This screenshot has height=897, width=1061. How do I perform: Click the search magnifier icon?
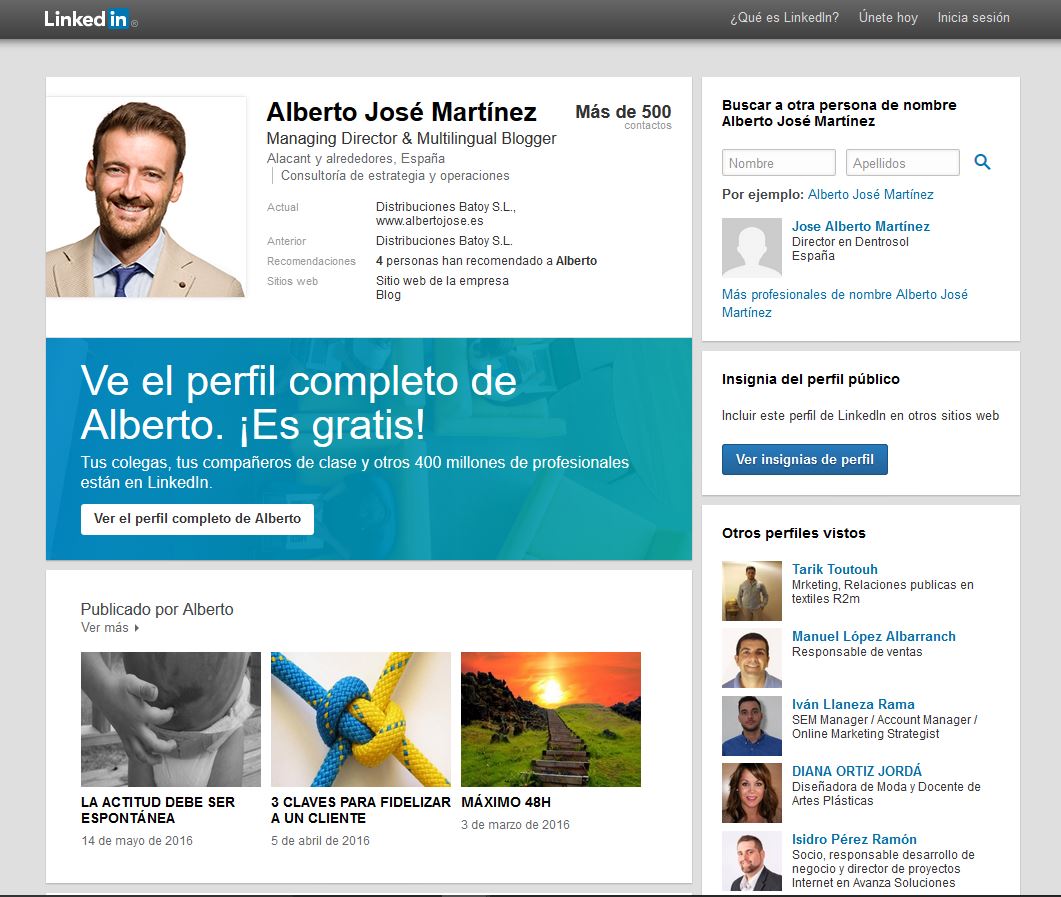coord(982,162)
